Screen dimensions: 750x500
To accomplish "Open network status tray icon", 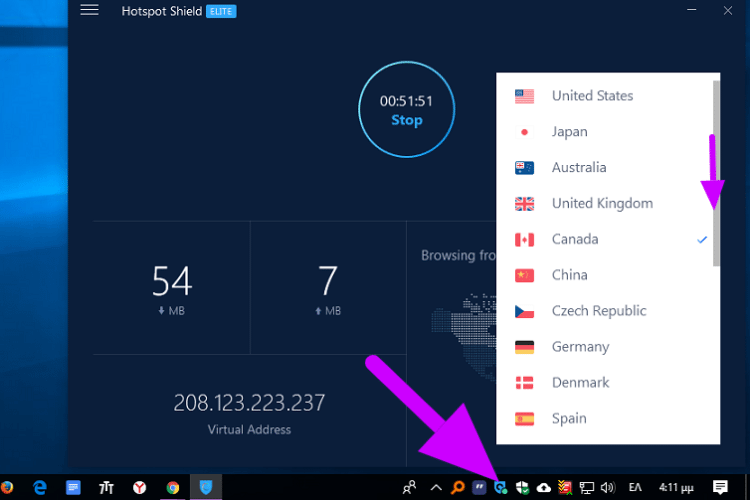I will 586,488.
